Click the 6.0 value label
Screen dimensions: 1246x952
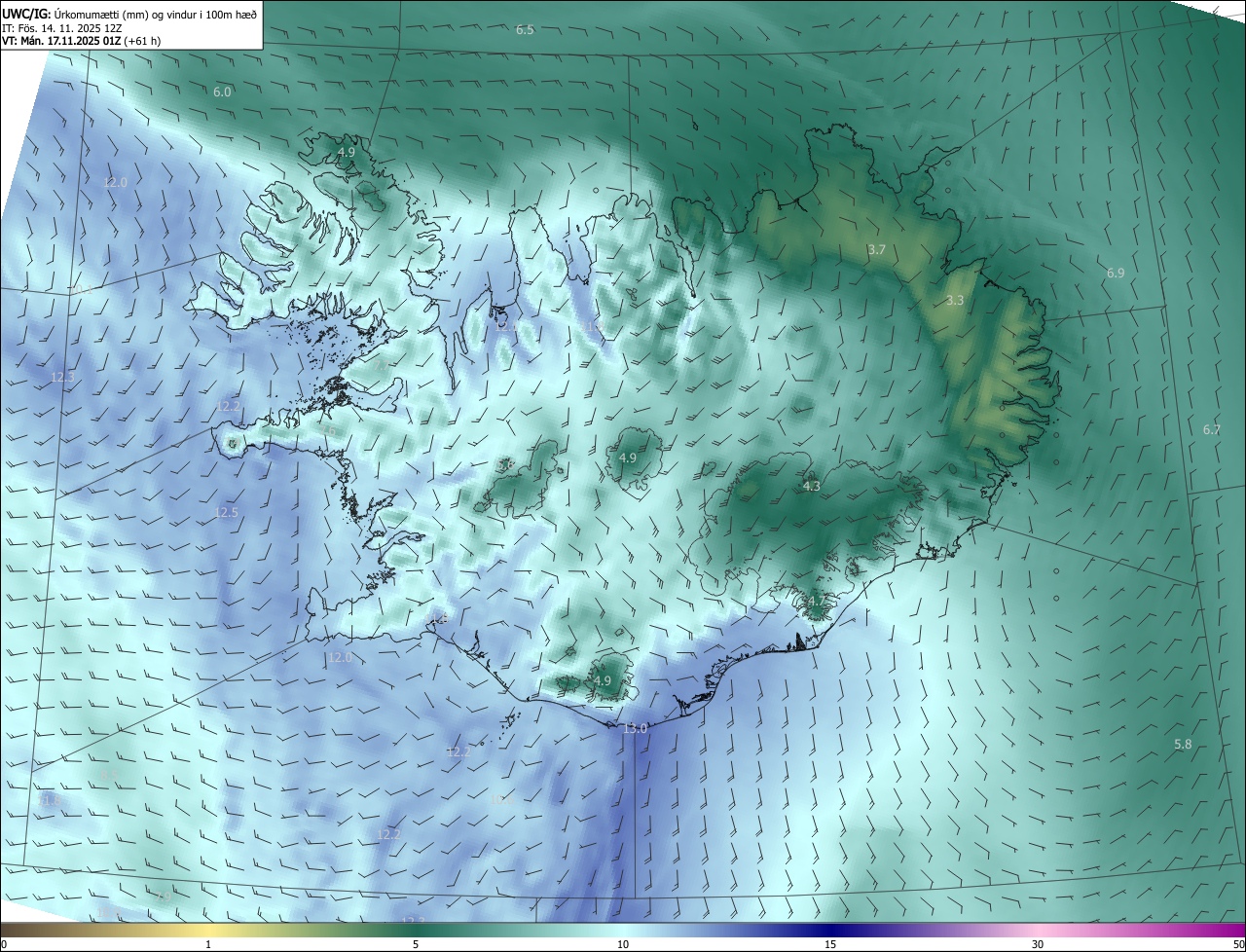[x=222, y=92]
